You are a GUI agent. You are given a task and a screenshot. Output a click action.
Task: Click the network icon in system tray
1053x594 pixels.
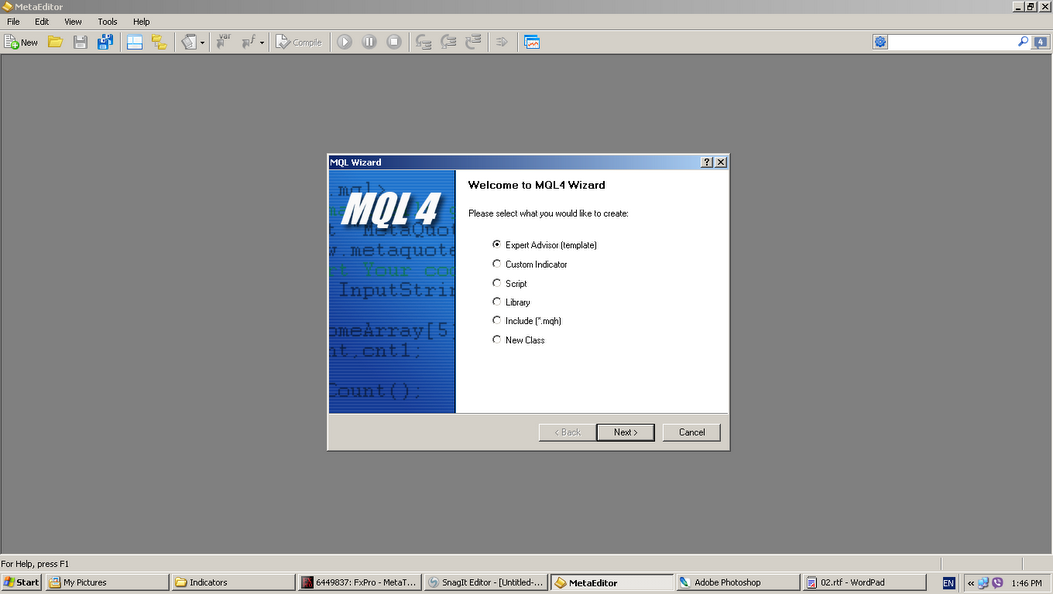pos(983,583)
